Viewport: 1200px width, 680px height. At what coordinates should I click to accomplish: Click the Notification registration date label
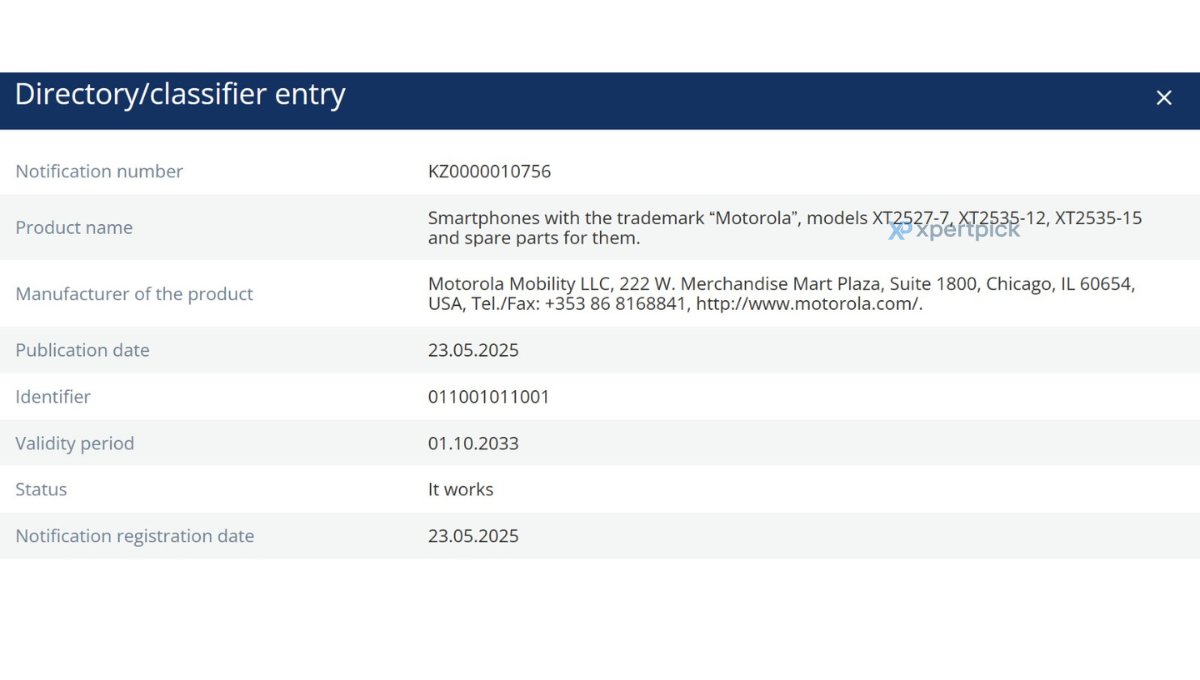pos(135,536)
